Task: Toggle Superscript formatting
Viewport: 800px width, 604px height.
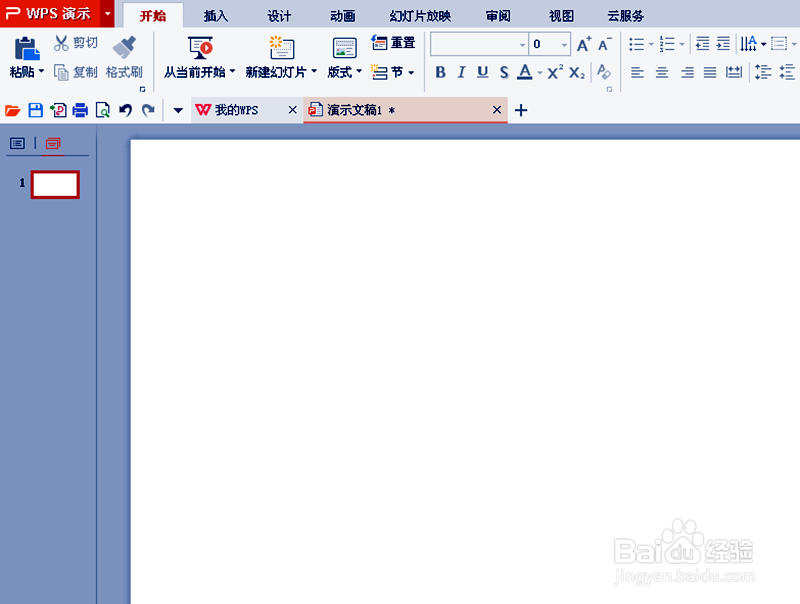Action: (555, 72)
